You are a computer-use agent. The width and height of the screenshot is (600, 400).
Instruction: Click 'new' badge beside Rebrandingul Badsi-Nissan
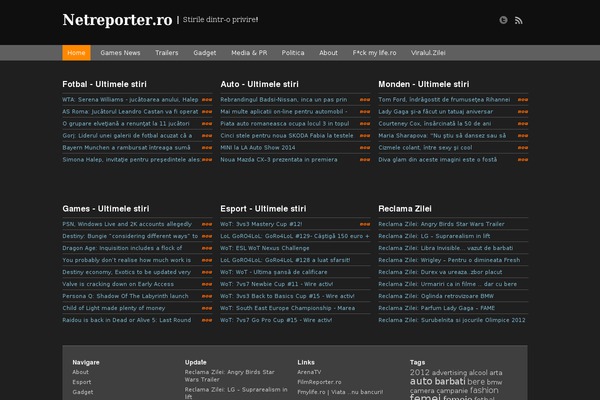pos(365,100)
